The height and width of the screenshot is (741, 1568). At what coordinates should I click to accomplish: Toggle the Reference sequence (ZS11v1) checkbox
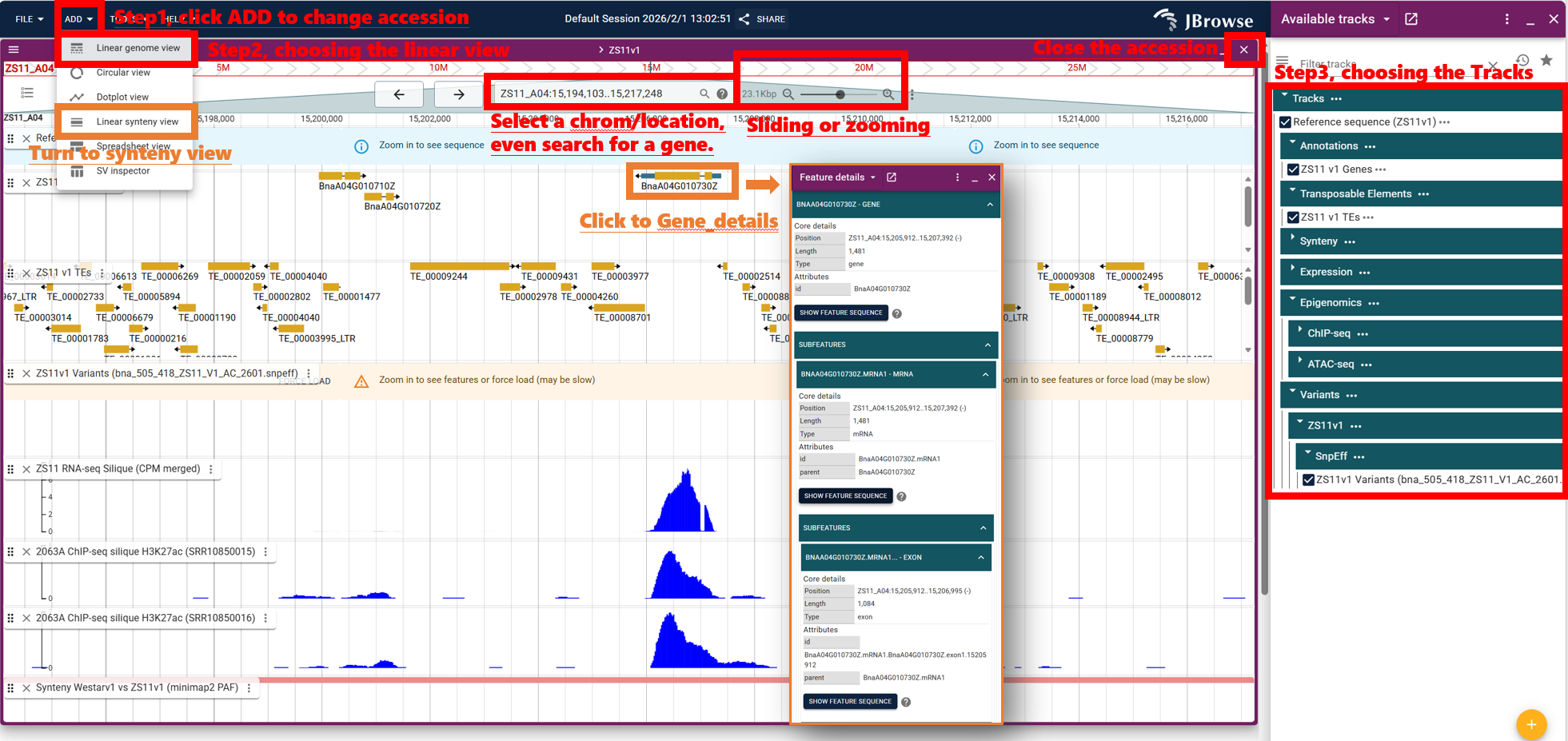click(1285, 122)
